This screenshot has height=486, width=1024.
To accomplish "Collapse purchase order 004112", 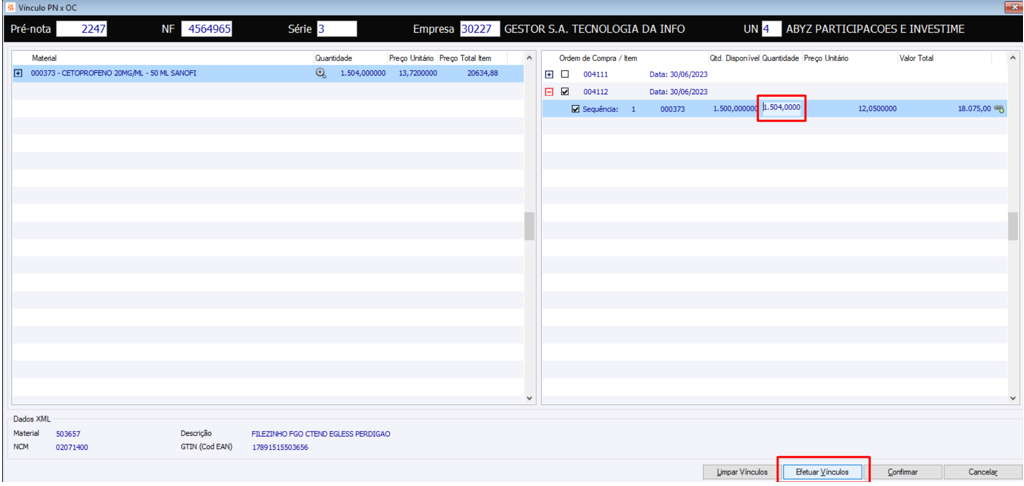I will pos(549,92).
